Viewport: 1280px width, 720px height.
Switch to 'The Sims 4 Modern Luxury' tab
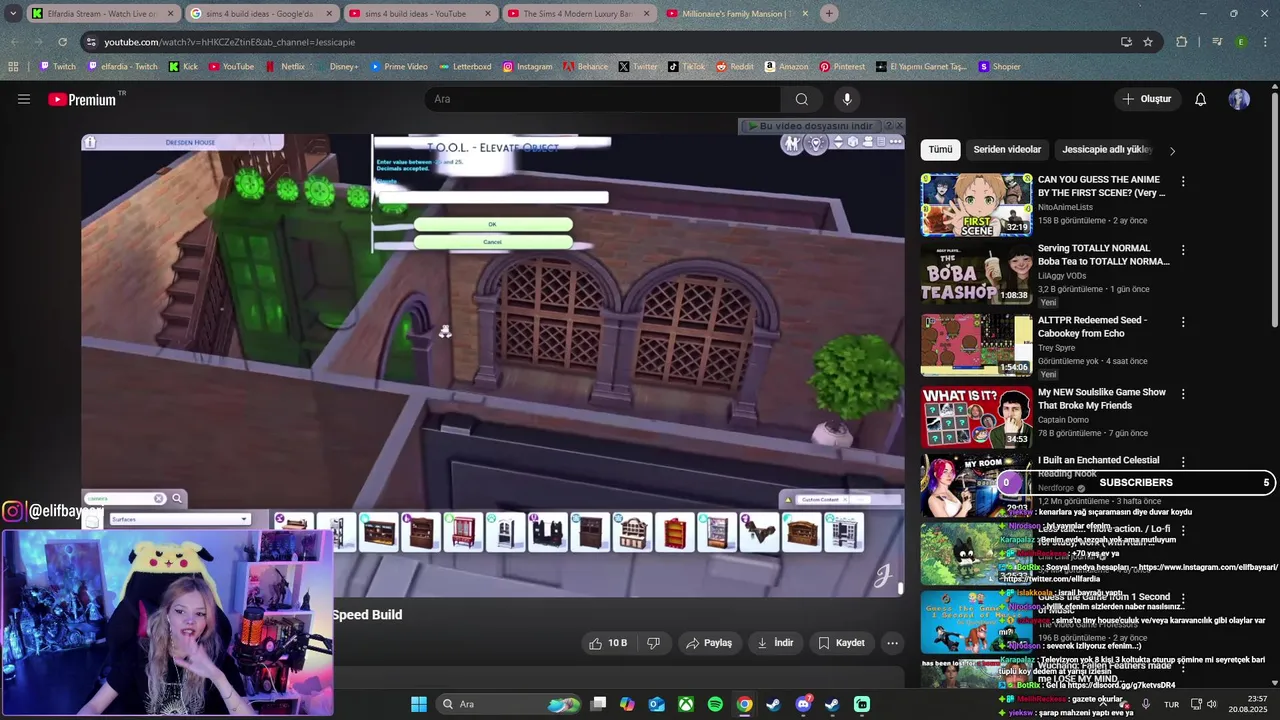tap(578, 14)
